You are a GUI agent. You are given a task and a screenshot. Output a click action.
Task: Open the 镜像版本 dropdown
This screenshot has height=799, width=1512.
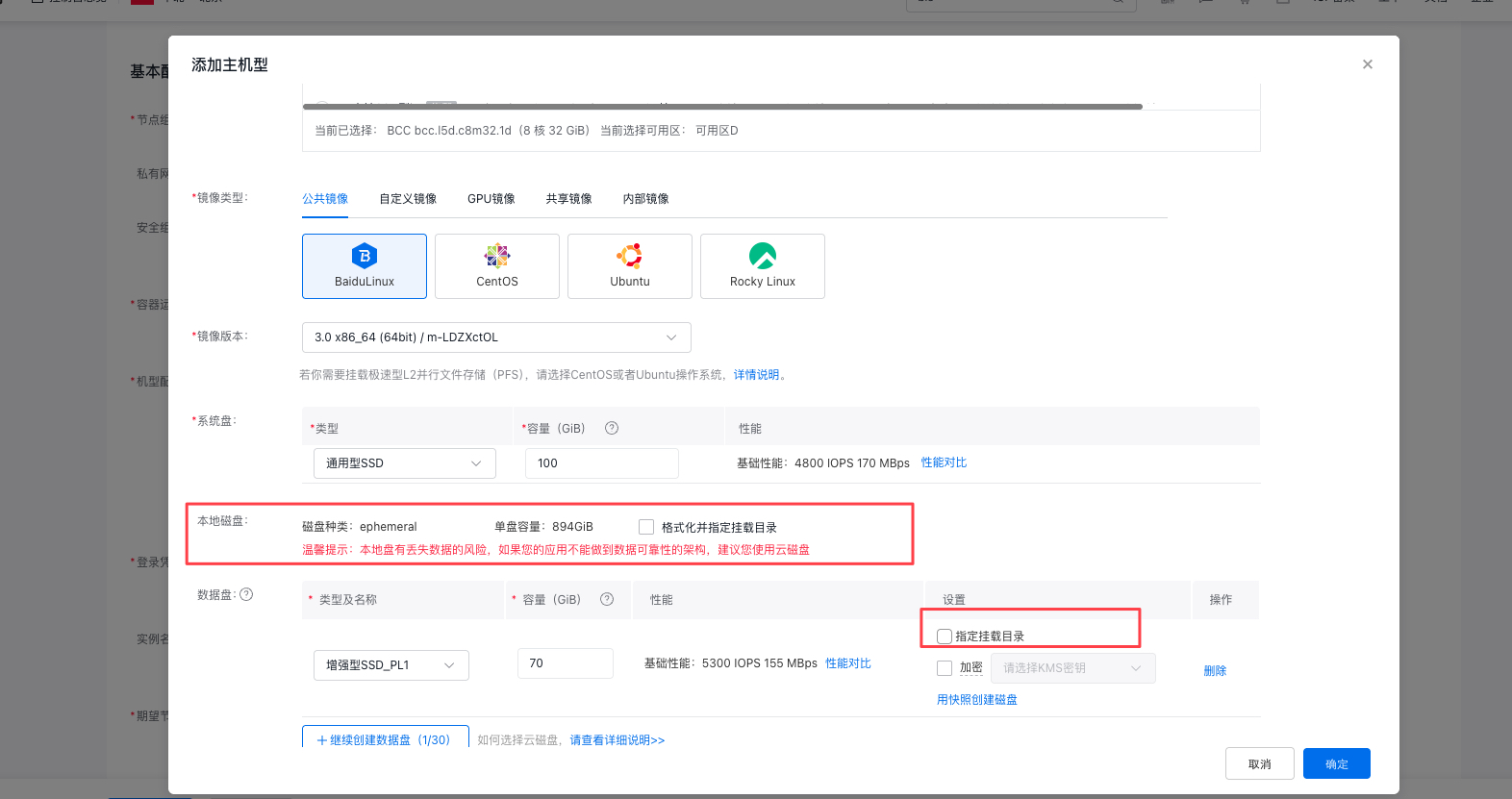[x=496, y=337]
